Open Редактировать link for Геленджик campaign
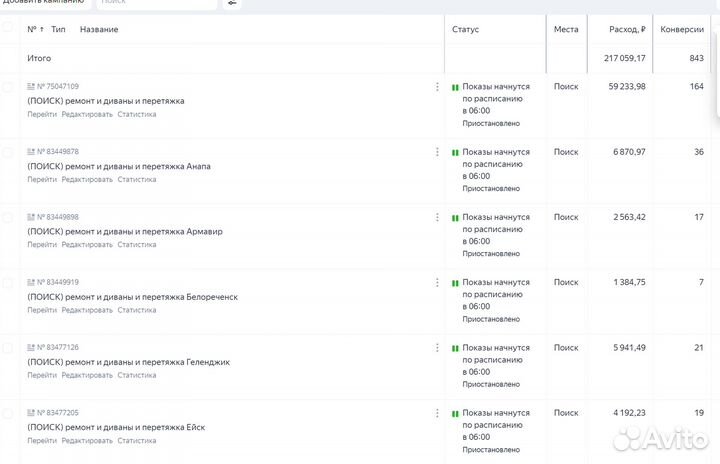This screenshot has height=464, width=720. click(x=87, y=375)
